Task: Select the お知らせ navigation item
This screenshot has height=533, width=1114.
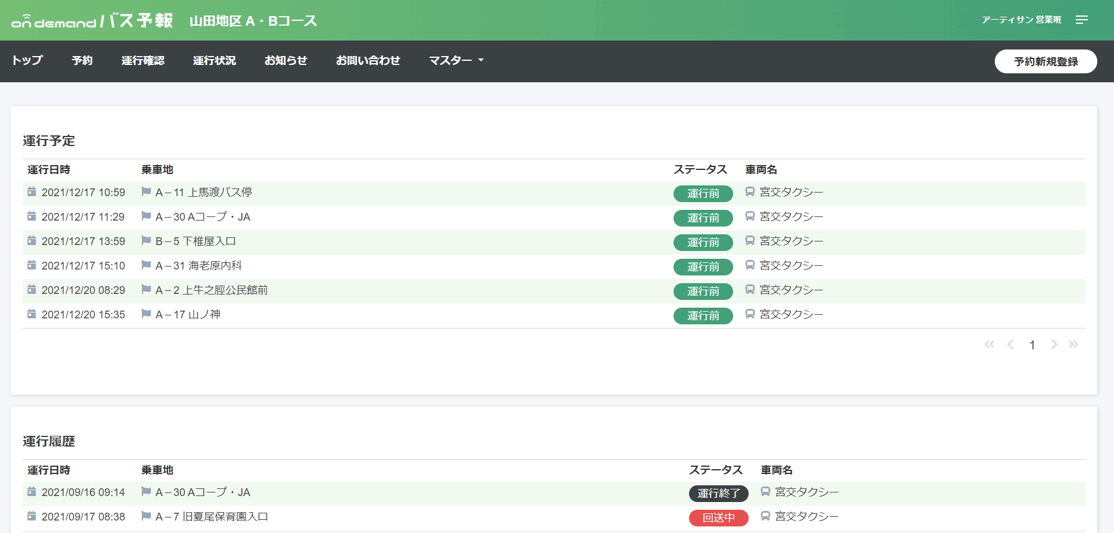Action: [286, 61]
